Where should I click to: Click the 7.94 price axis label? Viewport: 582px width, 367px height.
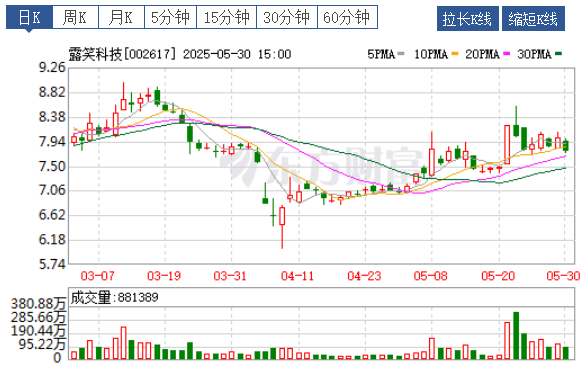point(52,141)
